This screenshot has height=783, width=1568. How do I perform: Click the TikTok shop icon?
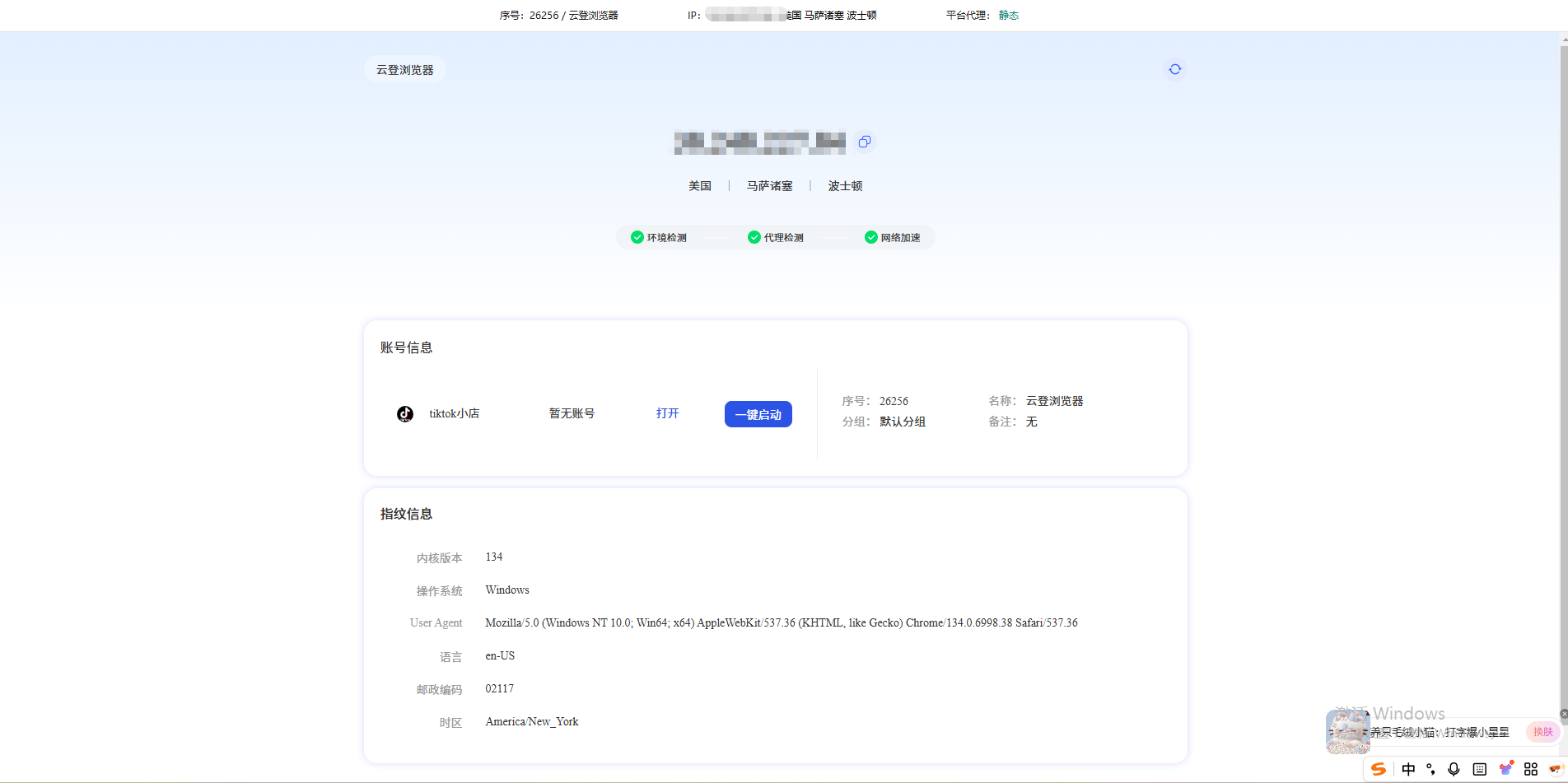coord(404,413)
